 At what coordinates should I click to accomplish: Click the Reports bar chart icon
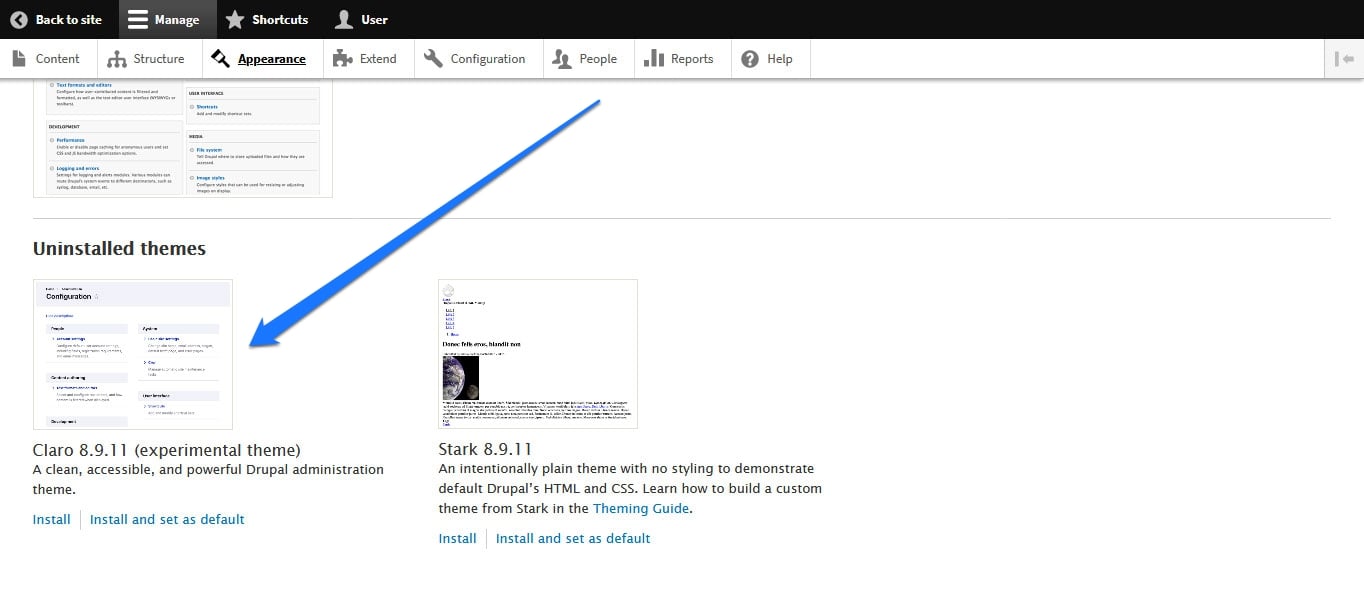click(654, 59)
